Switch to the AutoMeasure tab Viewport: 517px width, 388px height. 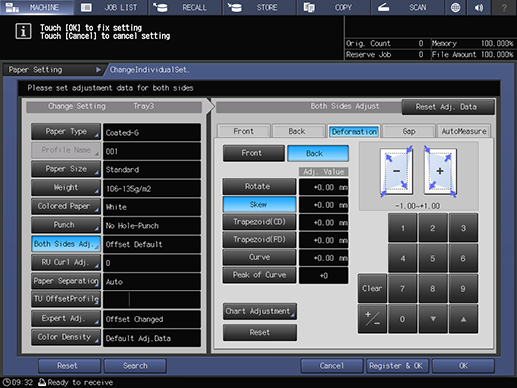[x=464, y=131]
